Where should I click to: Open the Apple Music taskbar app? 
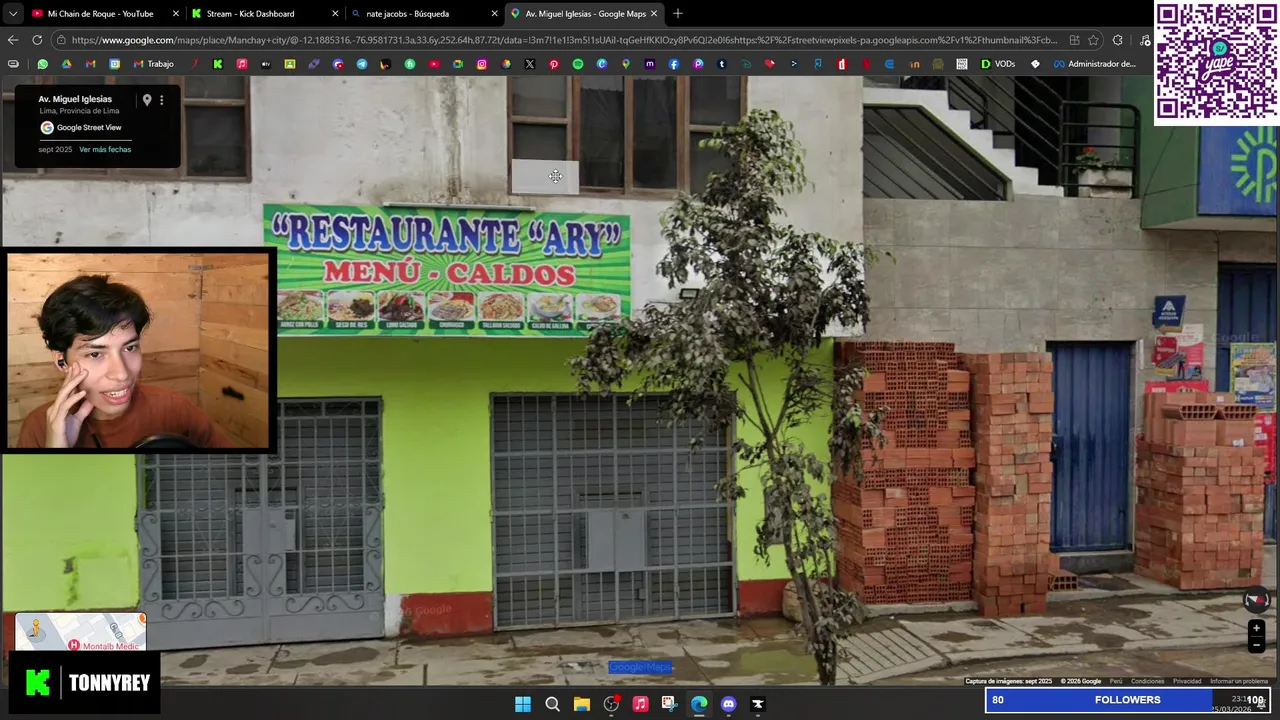pyautogui.click(x=640, y=704)
